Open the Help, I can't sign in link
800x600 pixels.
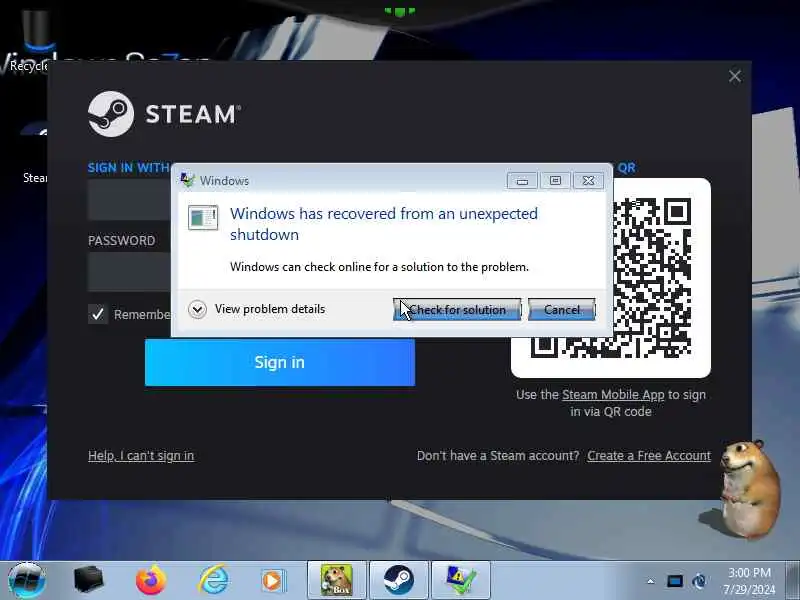click(x=141, y=456)
